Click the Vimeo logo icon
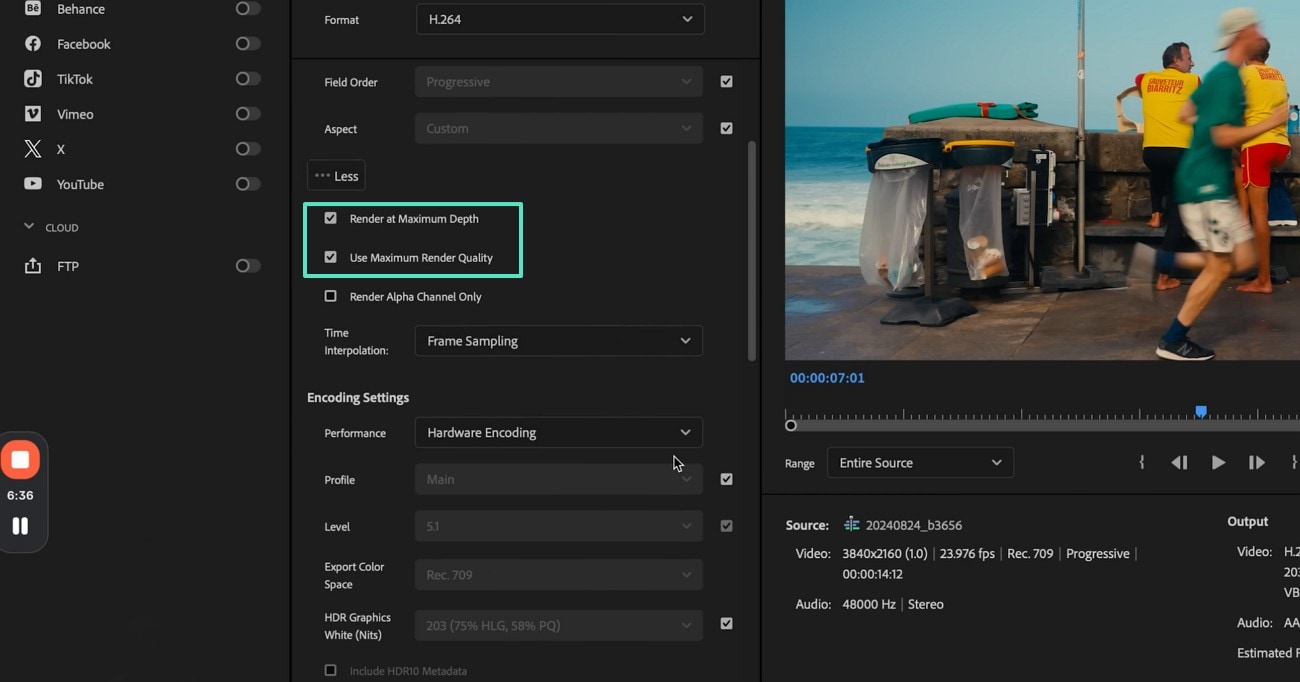1300x682 pixels. click(x=33, y=114)
